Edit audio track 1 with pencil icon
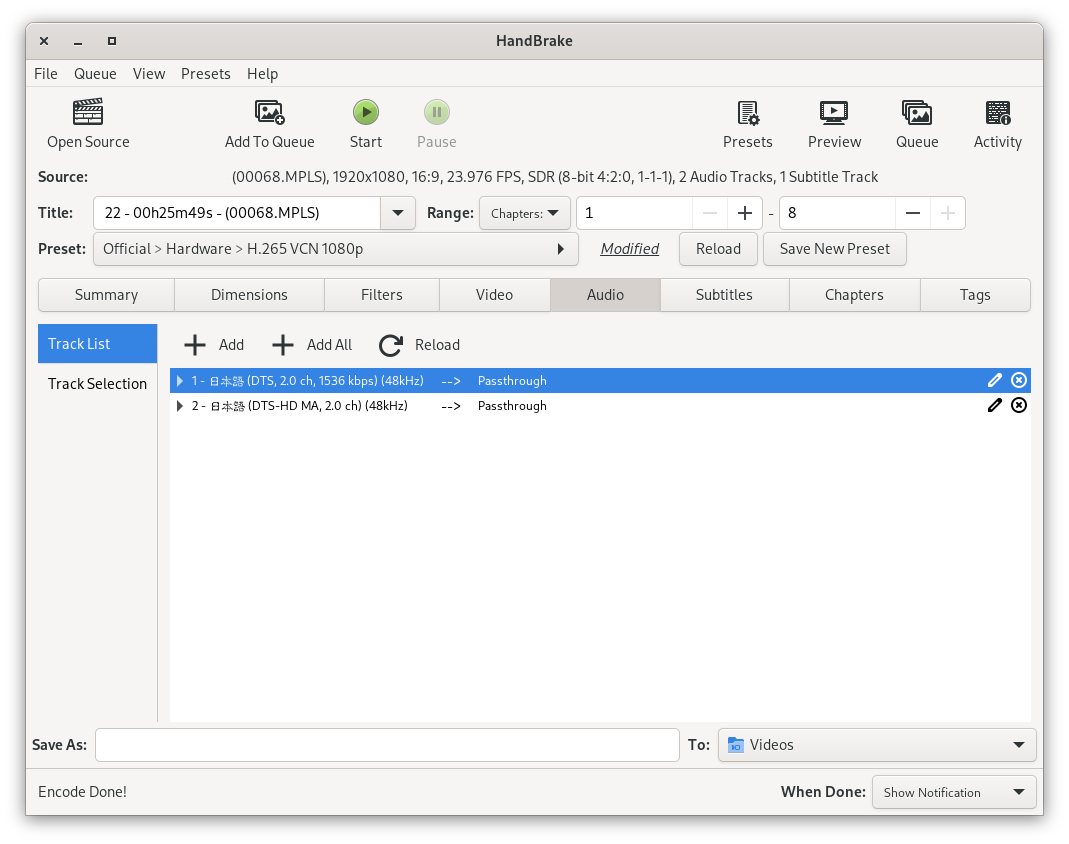Image resolution: width=1069 pixels, height=844 pixels. [x=994, y=380]
